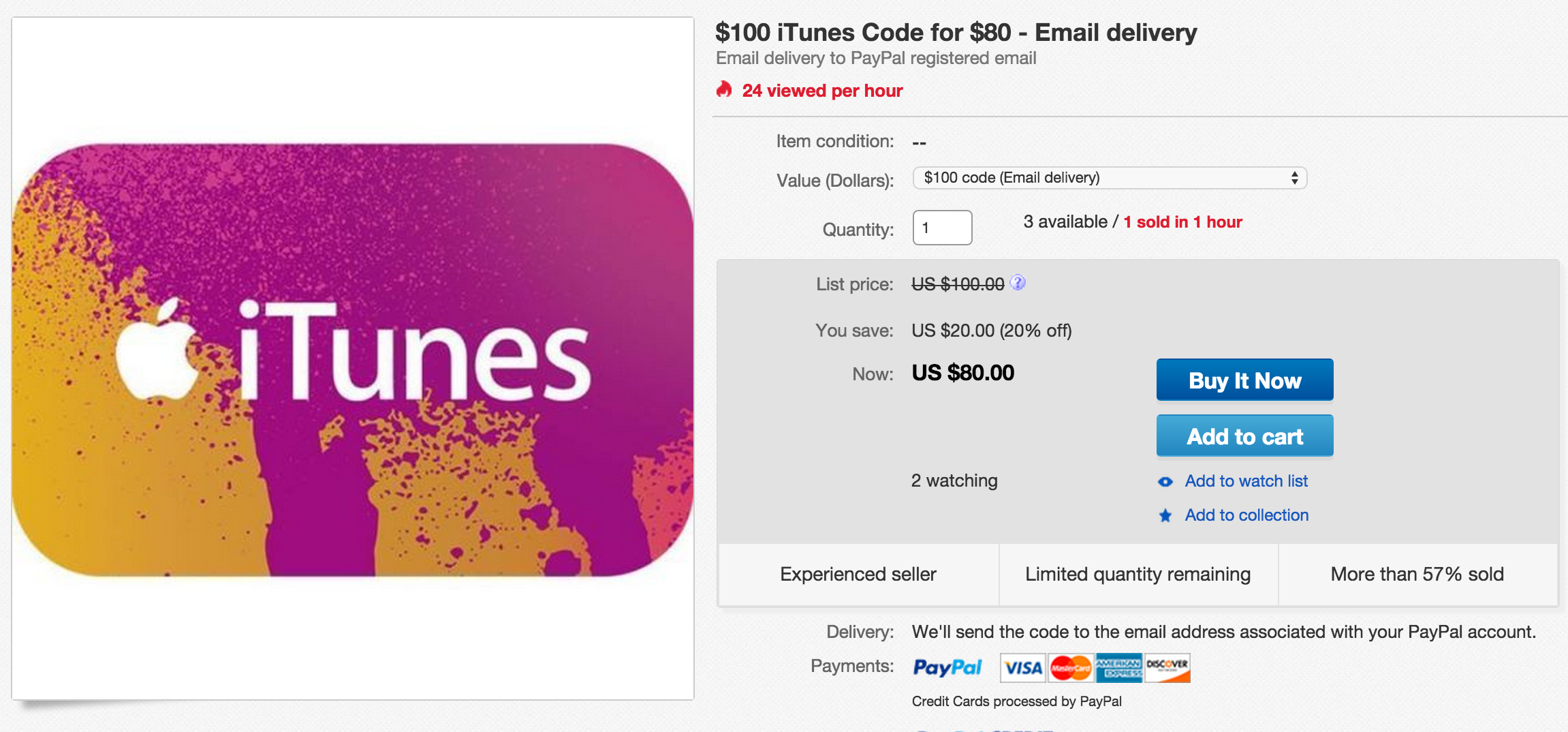The height and width of the screenshot is (732, 1568).
Task: Select the American Express payment icon
Action: coord(1120,668)
